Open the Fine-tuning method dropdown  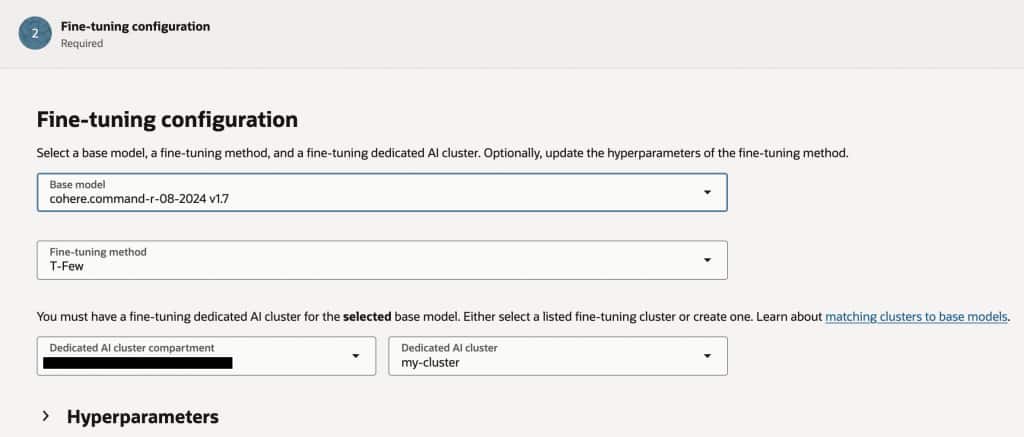click(x=380, y=259)
